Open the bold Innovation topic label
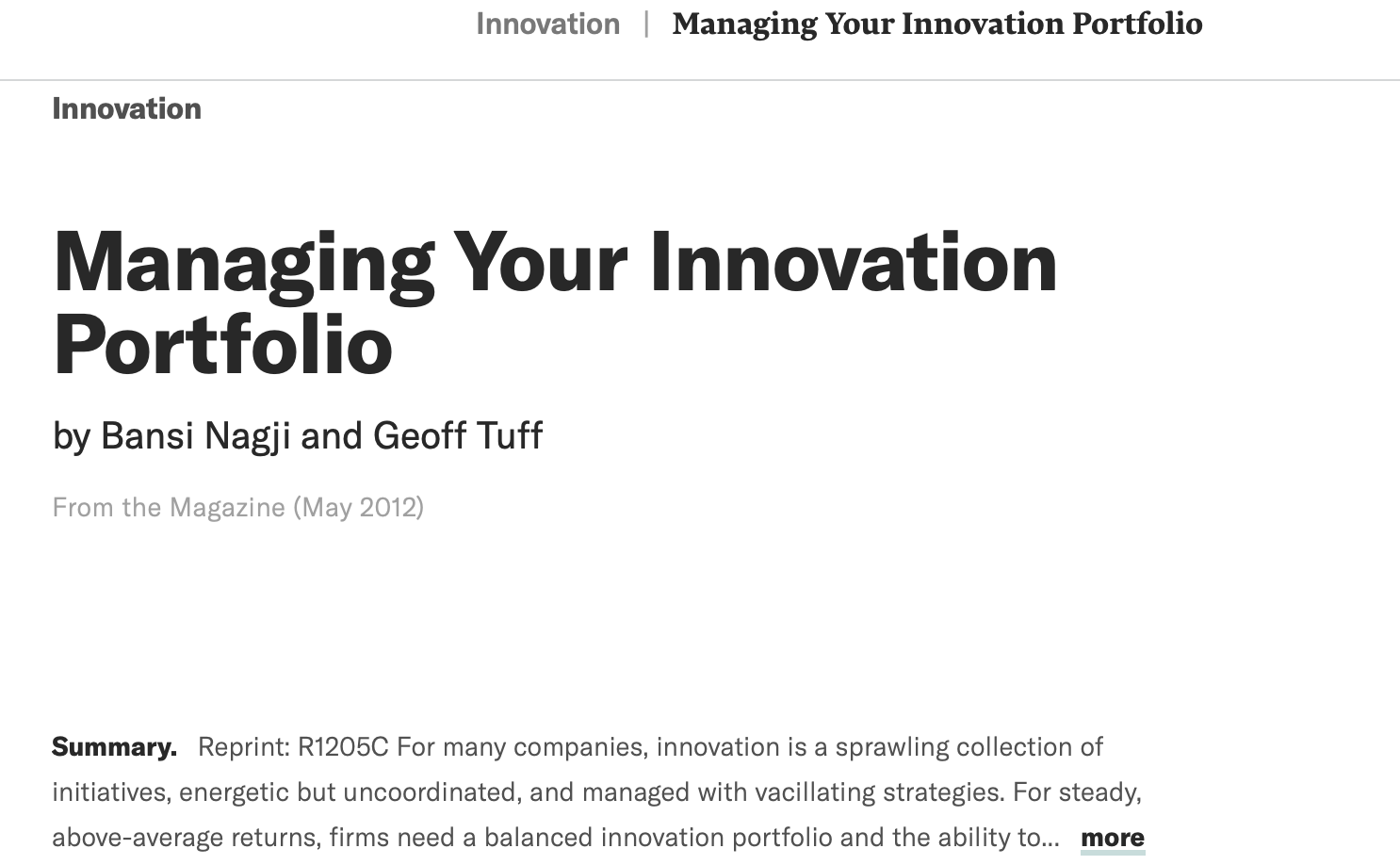Image resolution: width=1400 pixels, height=865 pixels. tap(126, 108)
